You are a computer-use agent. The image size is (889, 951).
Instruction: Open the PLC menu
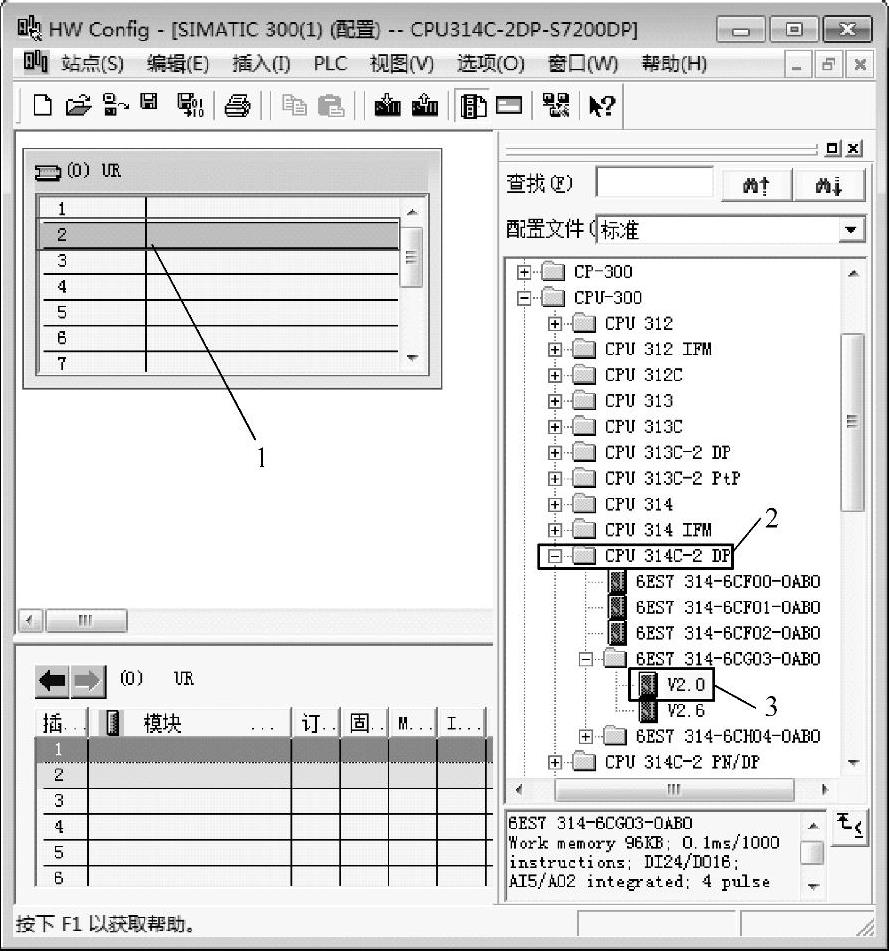coord(330,64)
